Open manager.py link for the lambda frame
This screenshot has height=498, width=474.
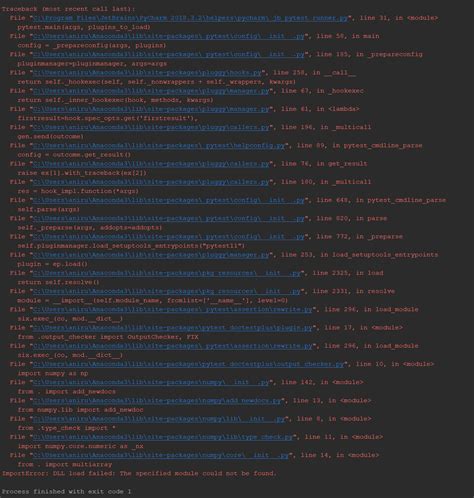[151, 109]
